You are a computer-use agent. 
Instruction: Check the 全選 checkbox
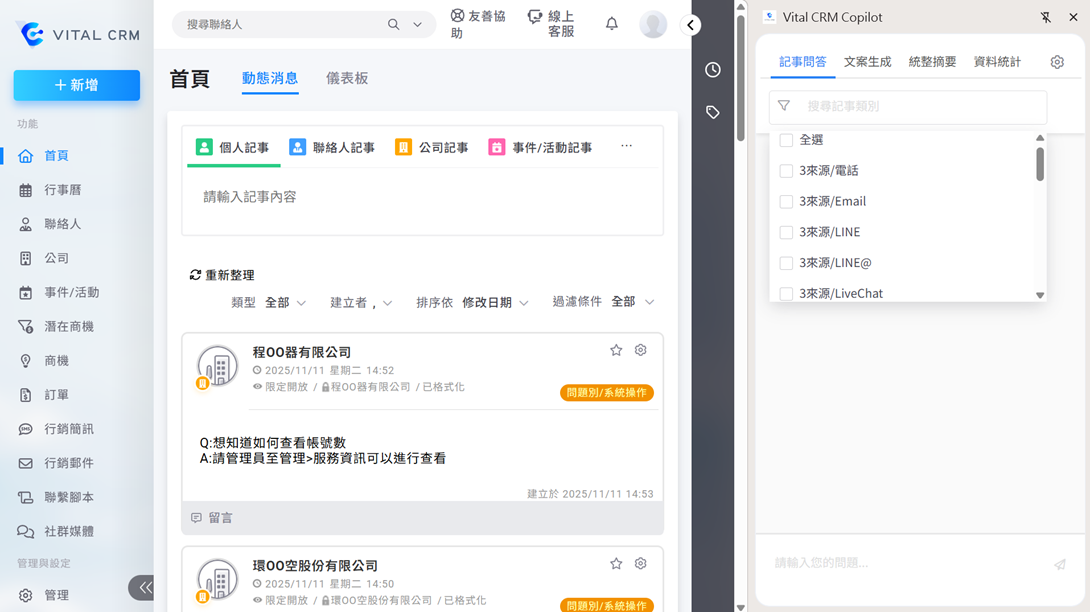[x=786, y=140]
